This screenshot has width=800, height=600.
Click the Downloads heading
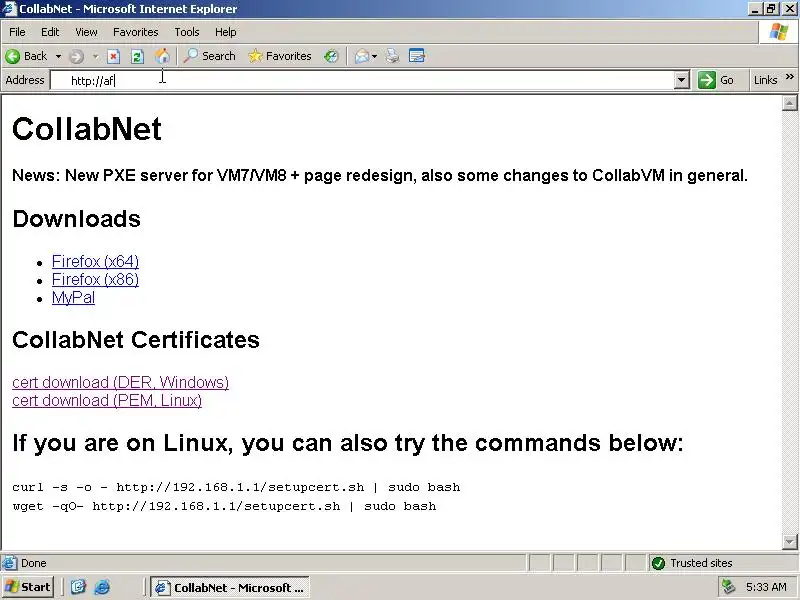pos(77,219)
